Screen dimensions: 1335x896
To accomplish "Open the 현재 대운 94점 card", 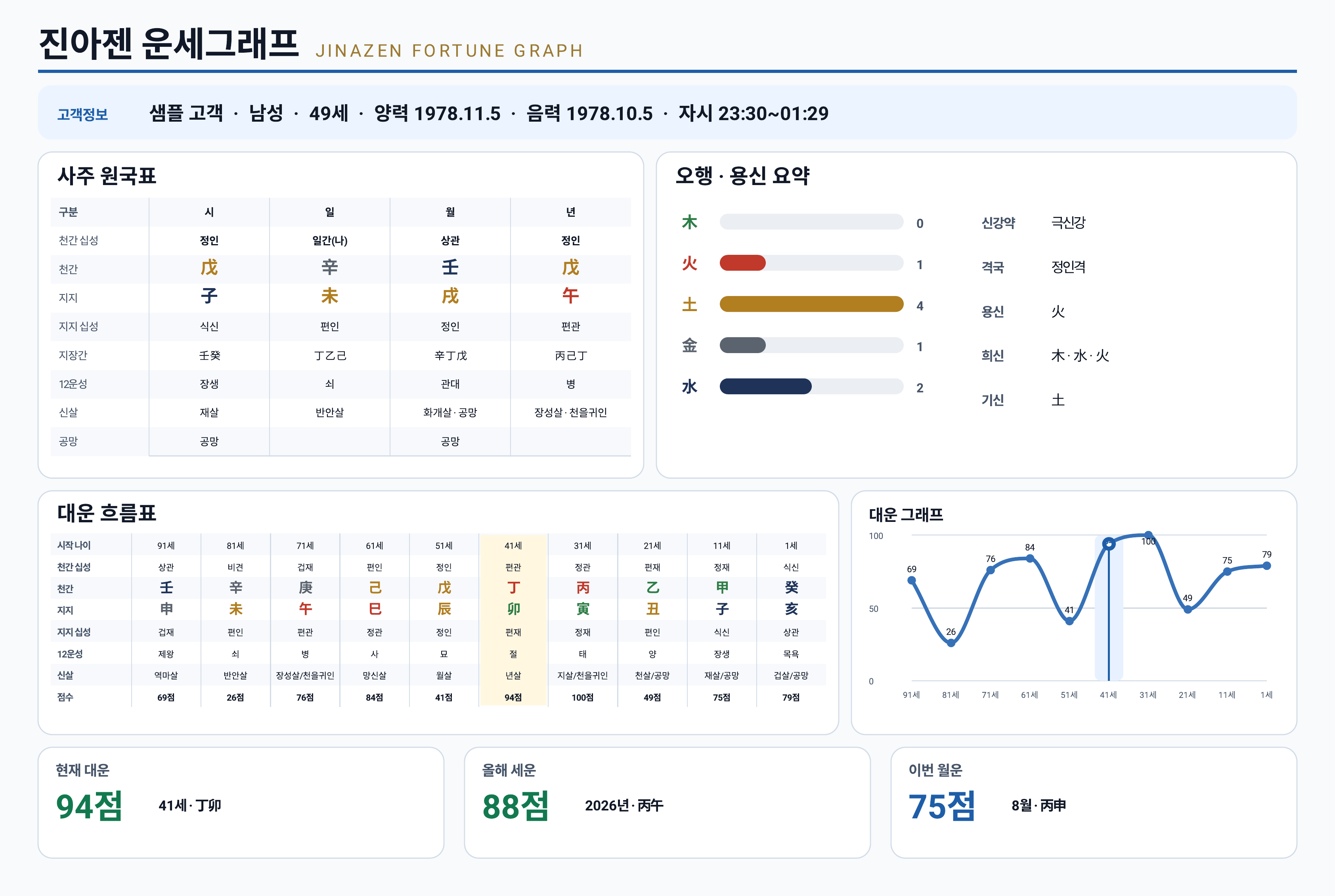I will pos(241,802).
